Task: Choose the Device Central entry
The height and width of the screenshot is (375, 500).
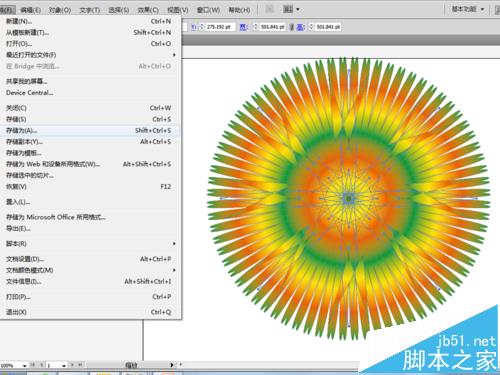Action: [90, 93]
